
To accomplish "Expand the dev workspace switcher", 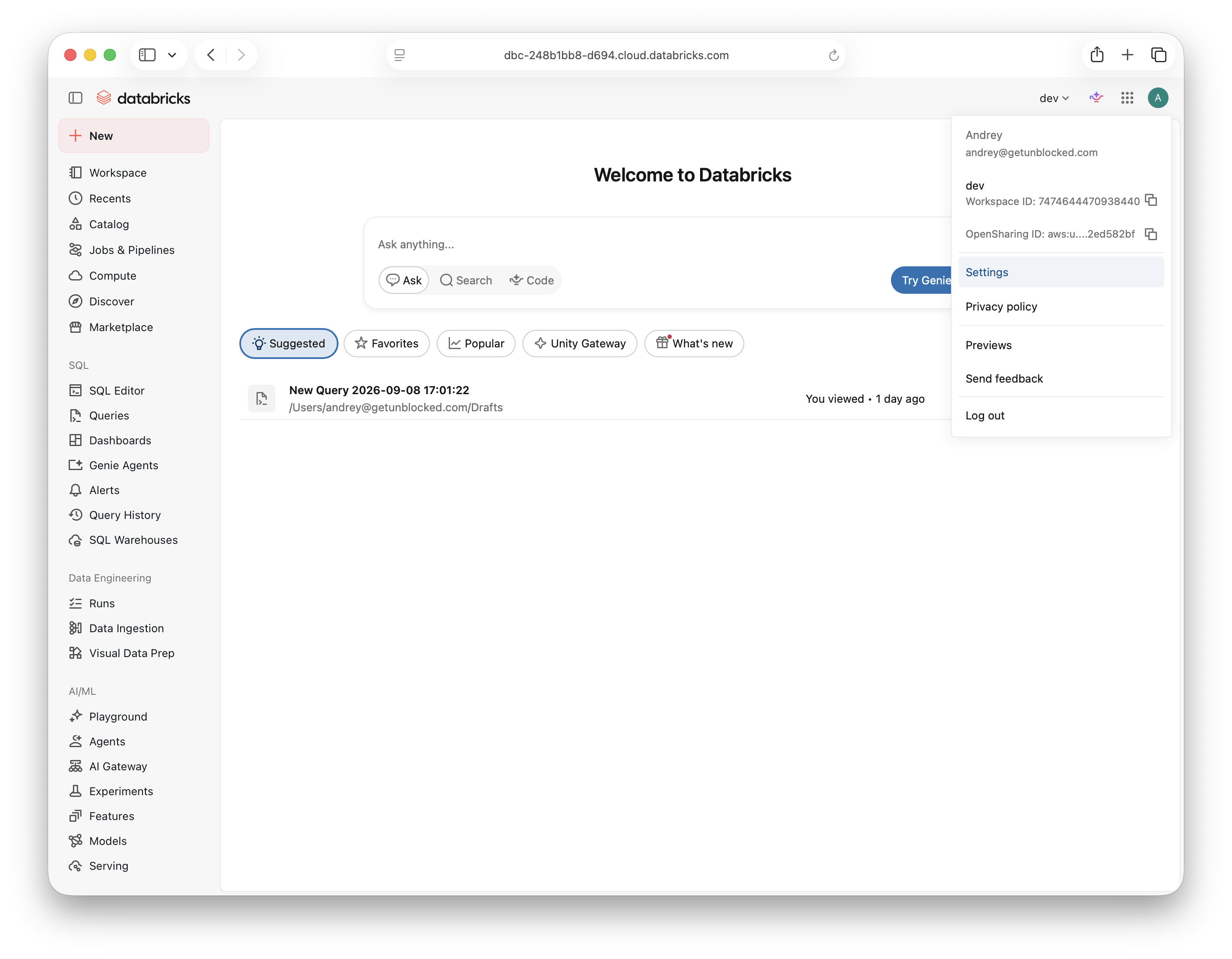I will (x=1054, y=98).
